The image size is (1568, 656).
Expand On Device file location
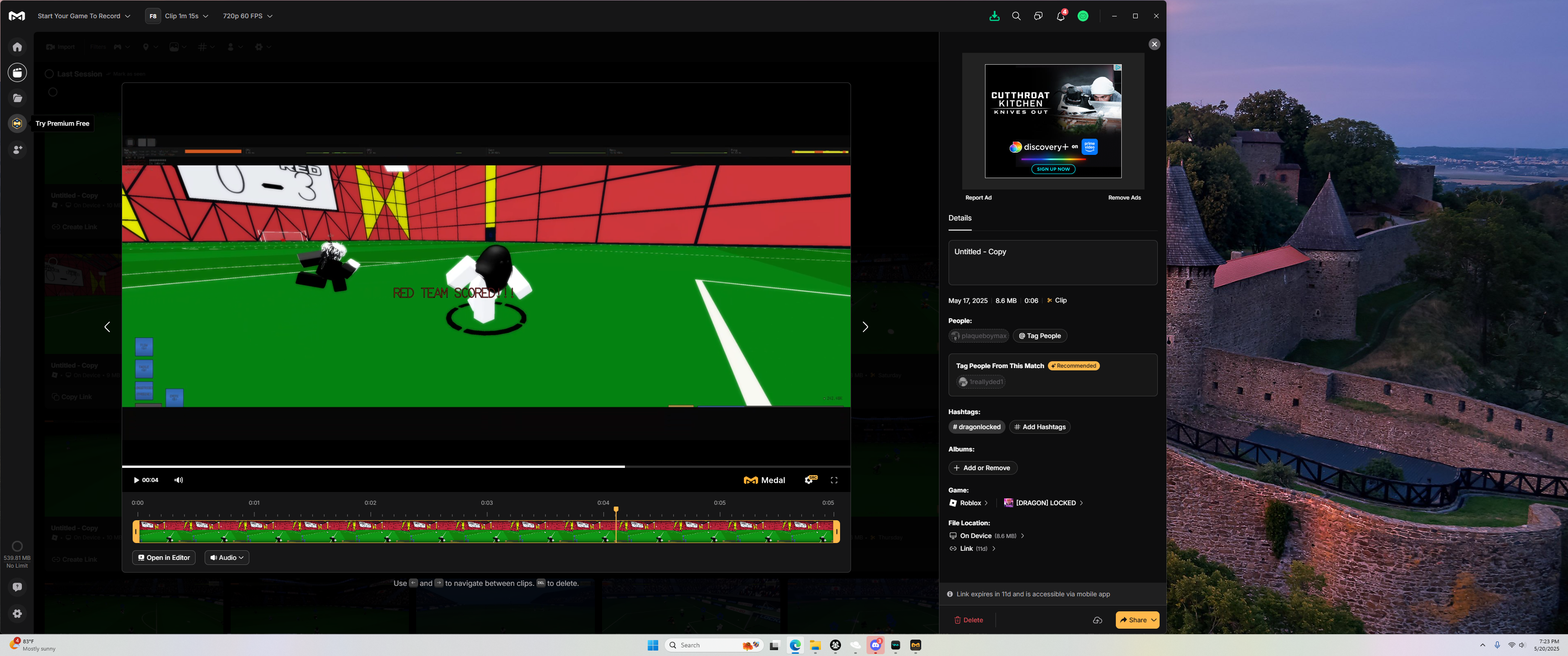coord(987,536)
